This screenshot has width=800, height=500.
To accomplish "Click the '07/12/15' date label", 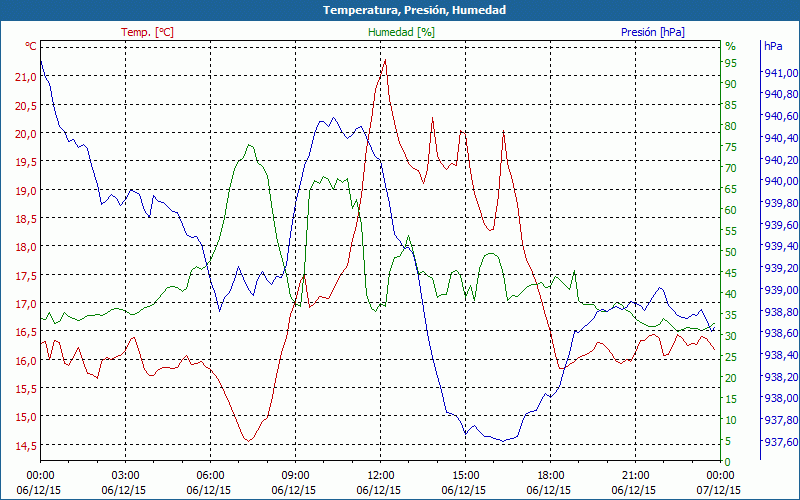I will click(x=718, y=490).
